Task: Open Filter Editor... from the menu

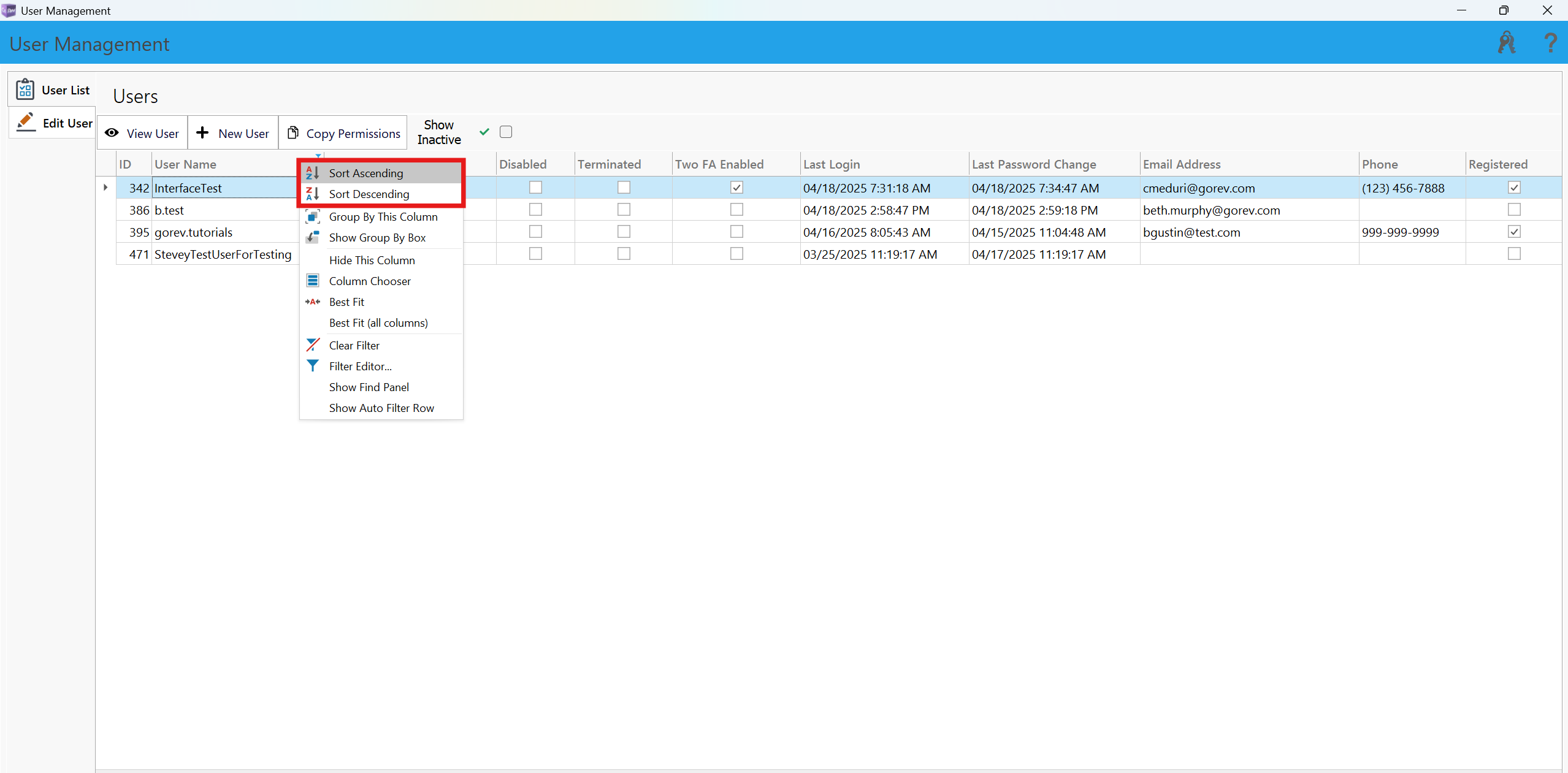Action: pyautogui.click(x=381, y=366)
